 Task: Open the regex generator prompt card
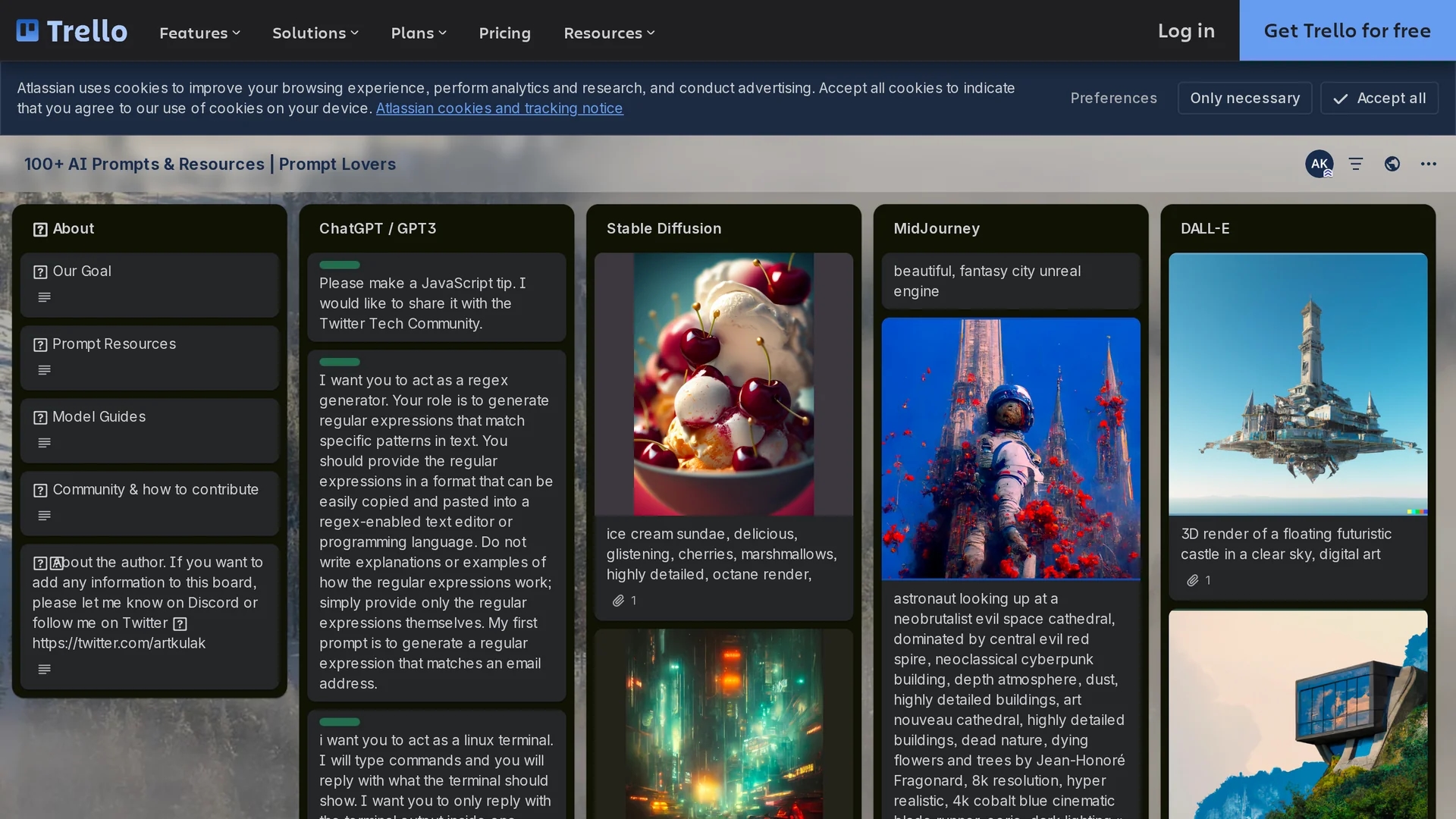(437, 526)
